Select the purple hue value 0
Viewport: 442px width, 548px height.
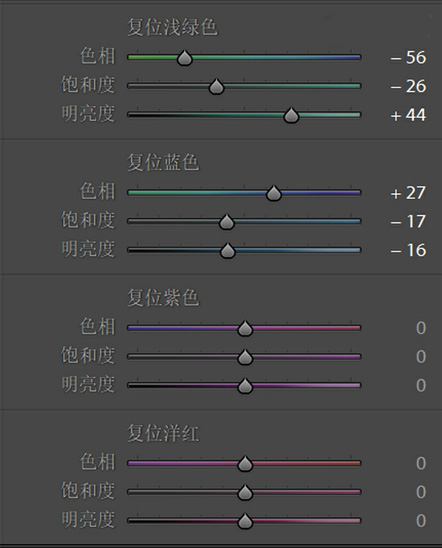[421, 328]
